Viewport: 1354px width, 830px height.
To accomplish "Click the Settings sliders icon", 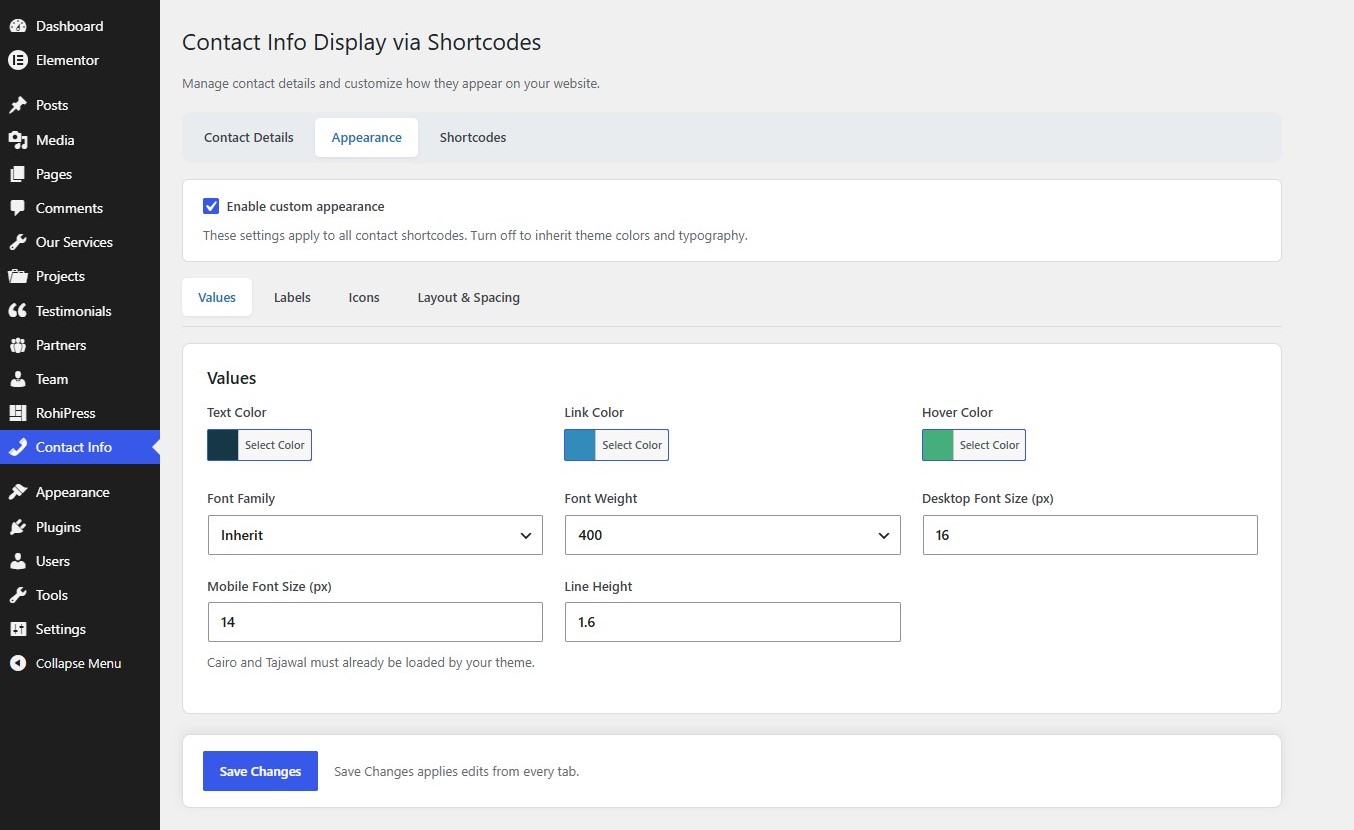I will pos(17,629).
